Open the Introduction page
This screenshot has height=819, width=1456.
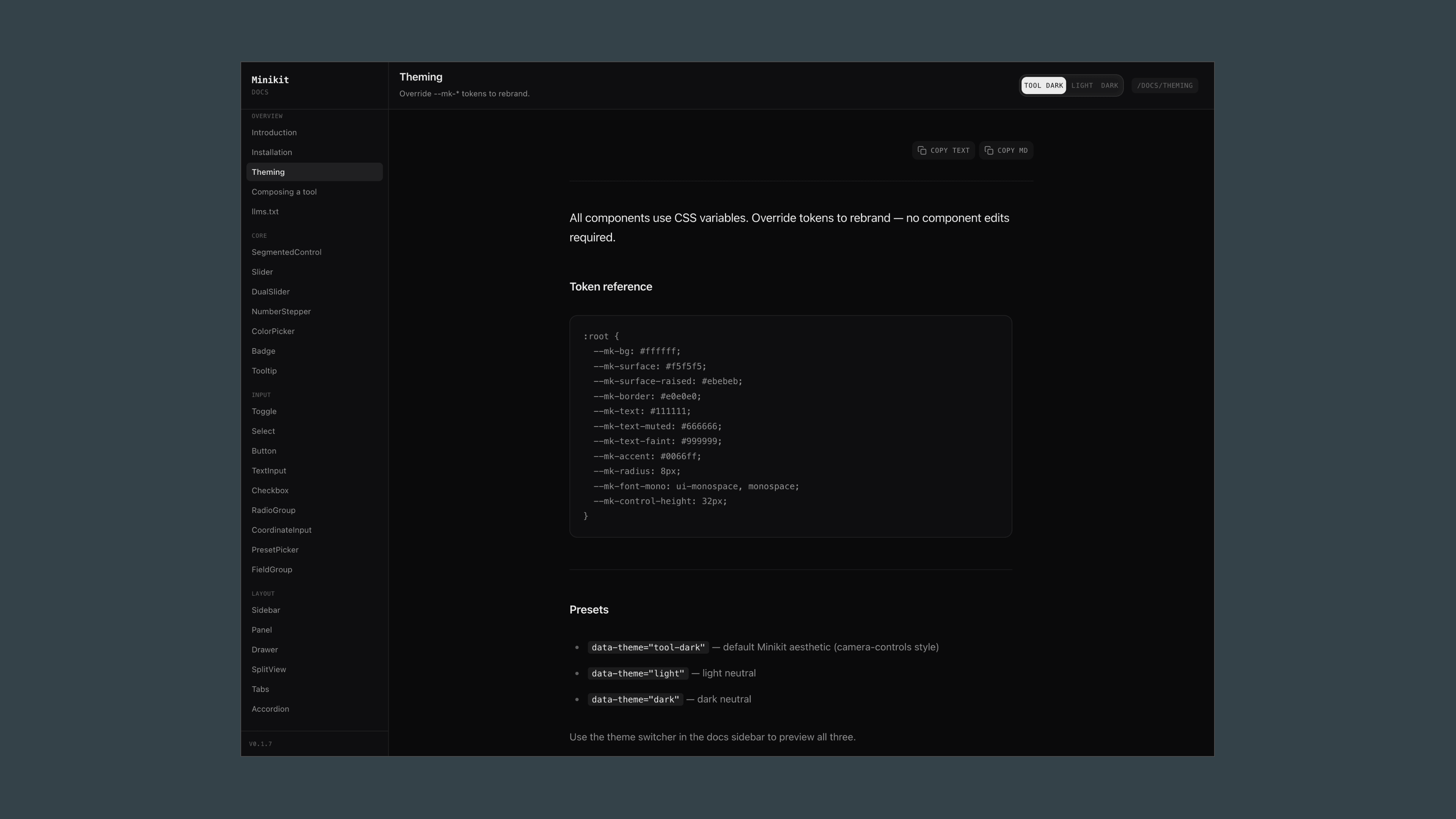(314, 132)
